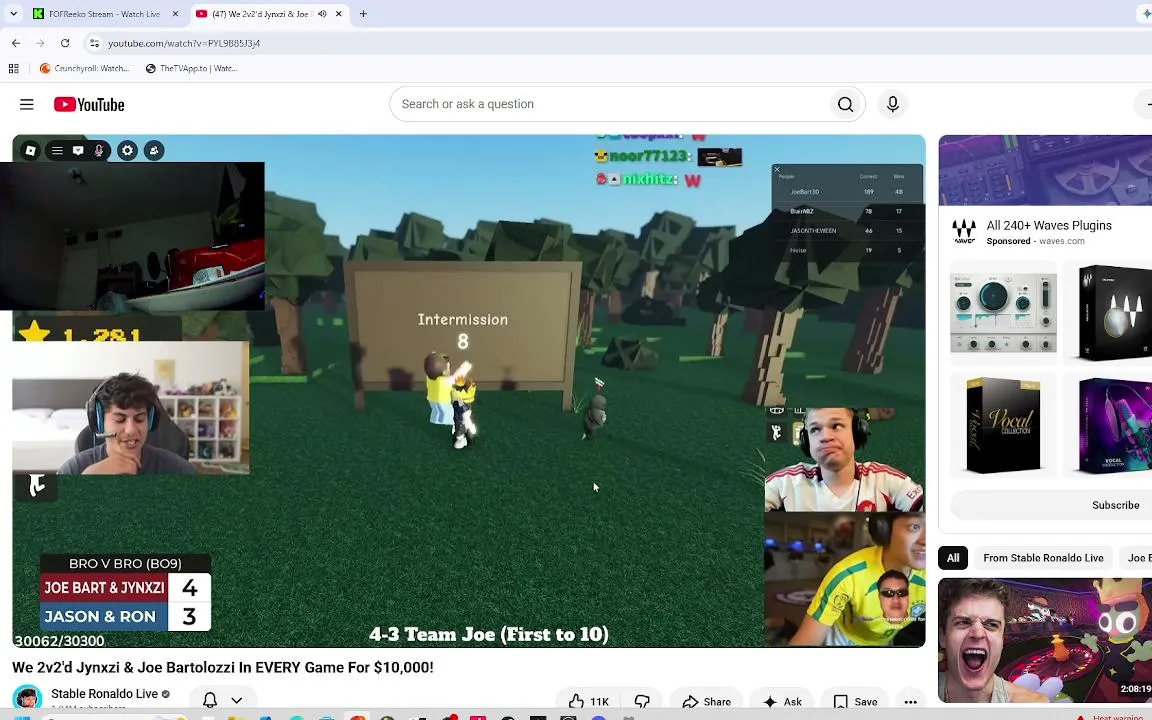Close the YouTube video tab
This screenshot has height=720, width=1152.
click(x=339, y=14)
